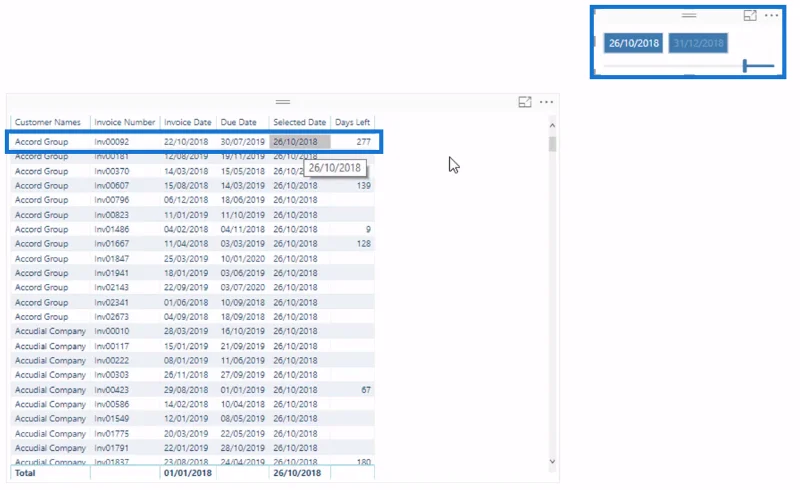Sort by the Selected Date column header
The width and height of the screenshot is (800, 490).
(x=299, y=122)
